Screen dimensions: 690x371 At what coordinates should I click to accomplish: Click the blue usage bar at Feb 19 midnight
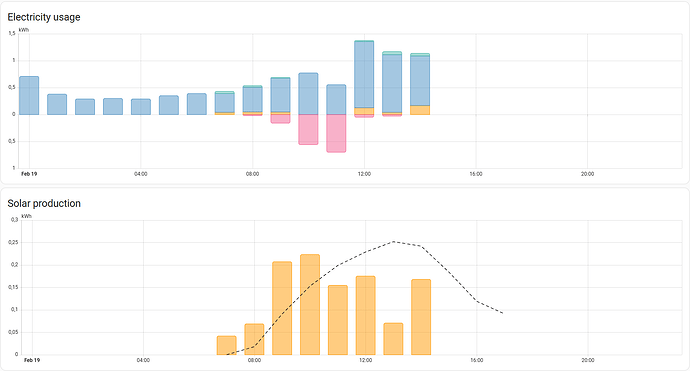pos(29,96)
